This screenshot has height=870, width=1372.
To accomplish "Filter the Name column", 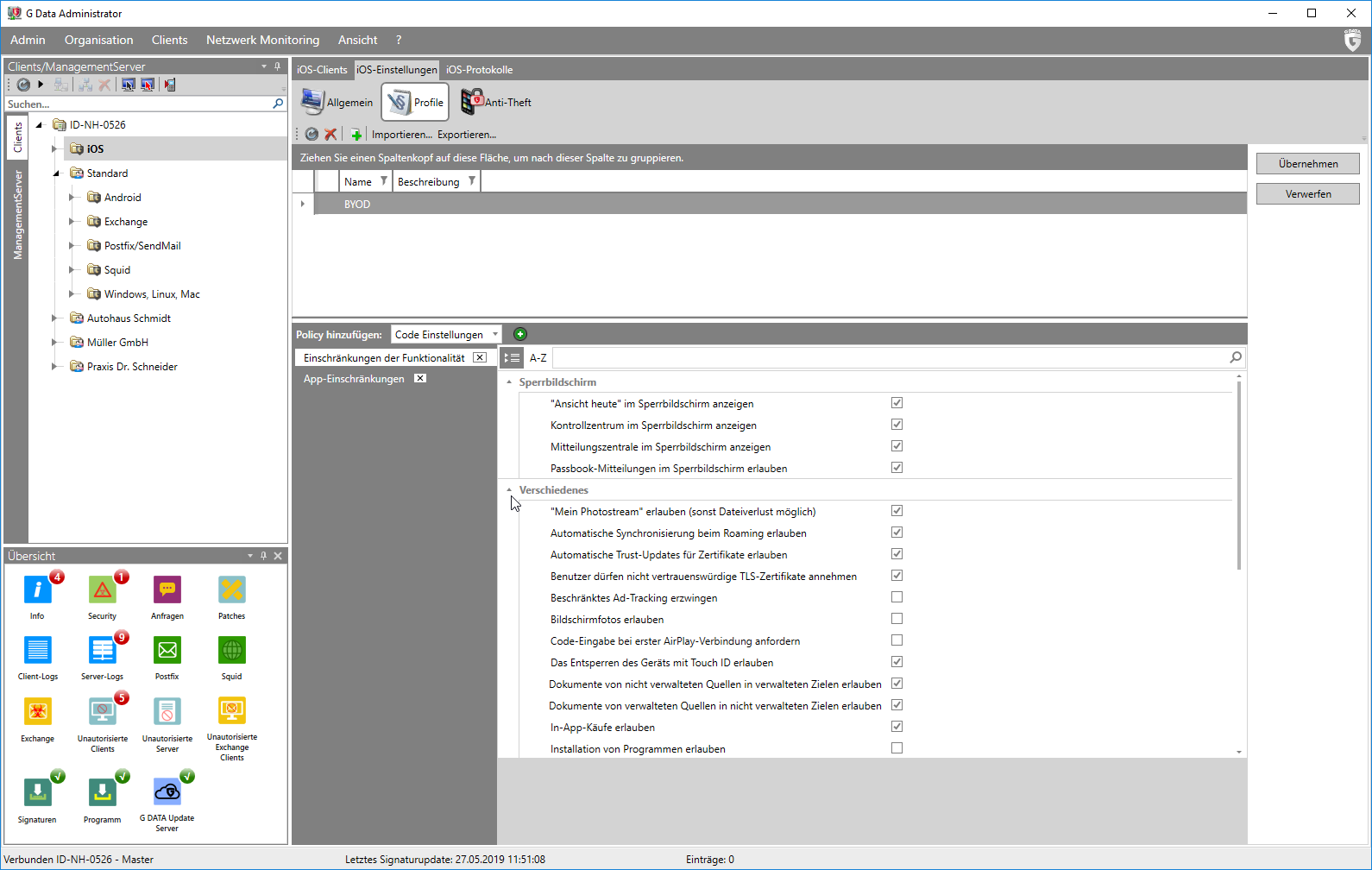I will coord(384,181).
